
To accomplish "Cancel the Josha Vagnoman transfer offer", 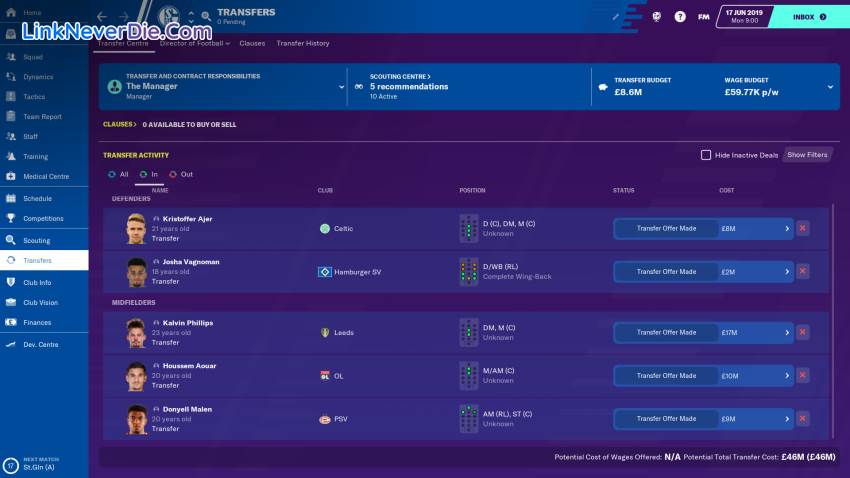I will coord(803,272).
